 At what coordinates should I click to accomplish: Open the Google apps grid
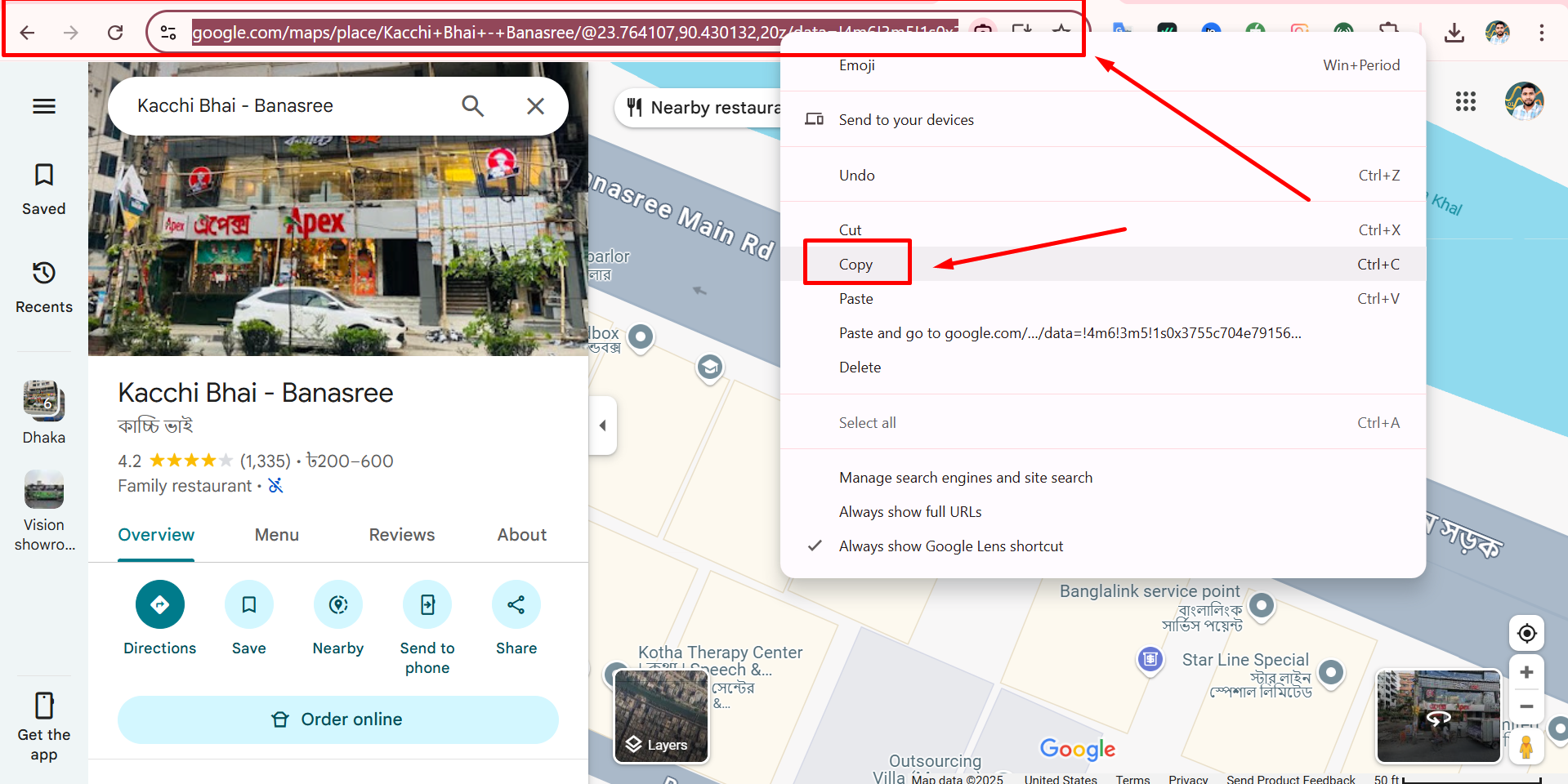click(x=1466, y=101)
